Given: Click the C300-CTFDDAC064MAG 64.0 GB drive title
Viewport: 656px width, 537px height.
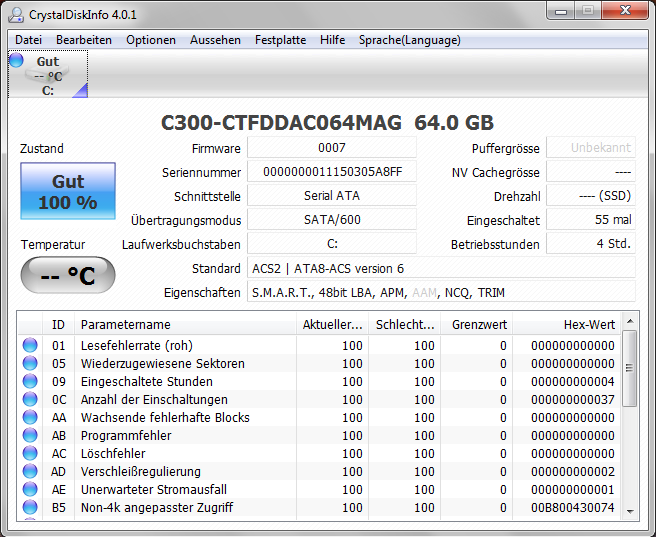Looking at the screenshot, I should [327, 123].
